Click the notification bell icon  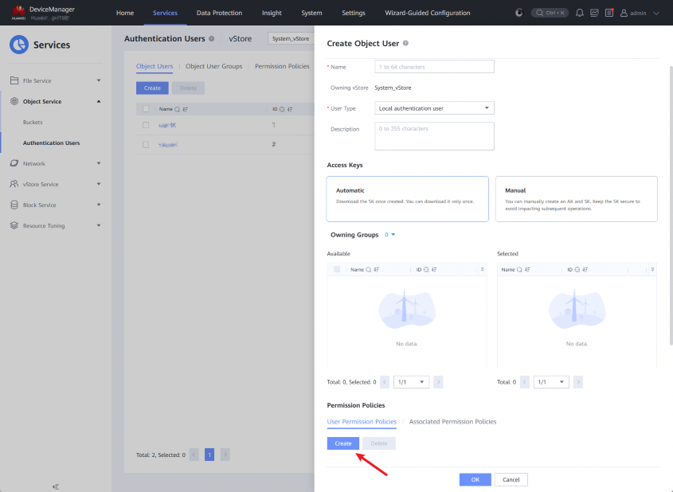[x=579, y=13]
